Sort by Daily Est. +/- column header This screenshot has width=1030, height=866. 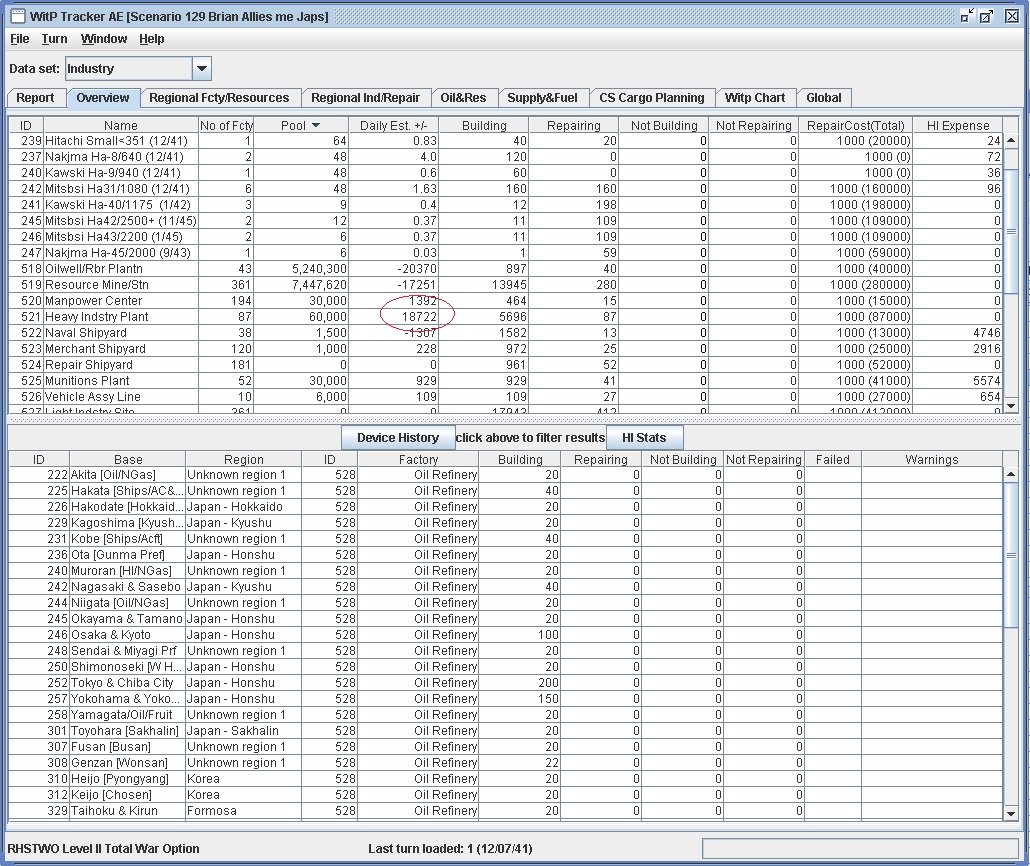pyautogui.click(x=393, y=126)
